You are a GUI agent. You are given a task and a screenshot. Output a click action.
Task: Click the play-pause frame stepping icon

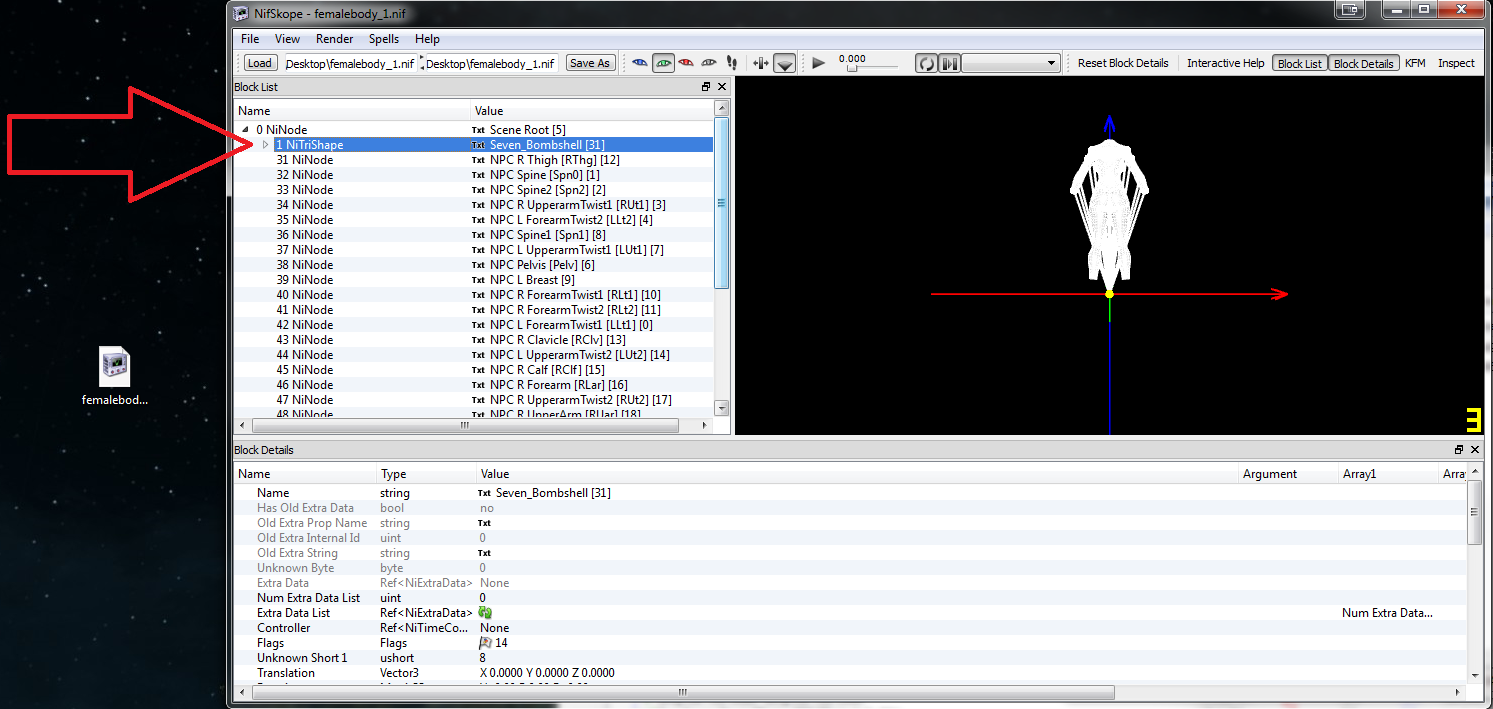coord(949,62)
